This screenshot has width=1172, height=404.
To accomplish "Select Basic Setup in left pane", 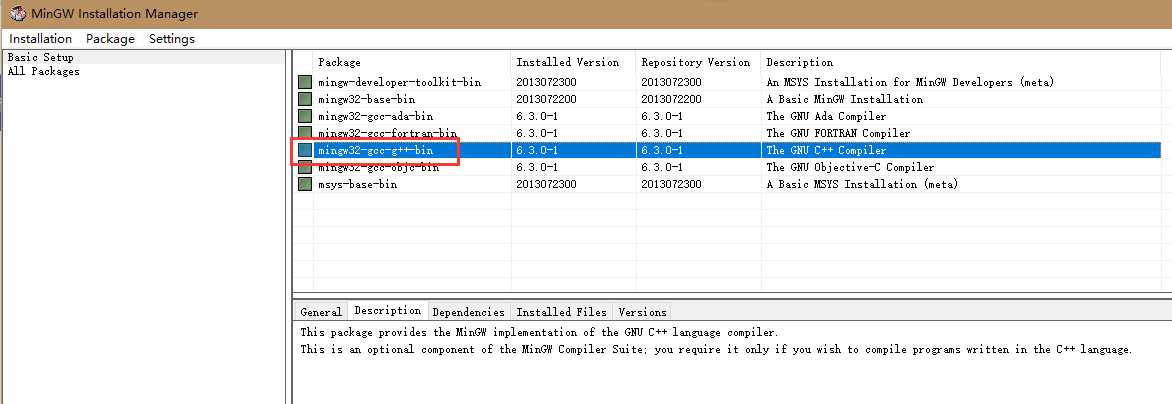I will click(40, 58).
